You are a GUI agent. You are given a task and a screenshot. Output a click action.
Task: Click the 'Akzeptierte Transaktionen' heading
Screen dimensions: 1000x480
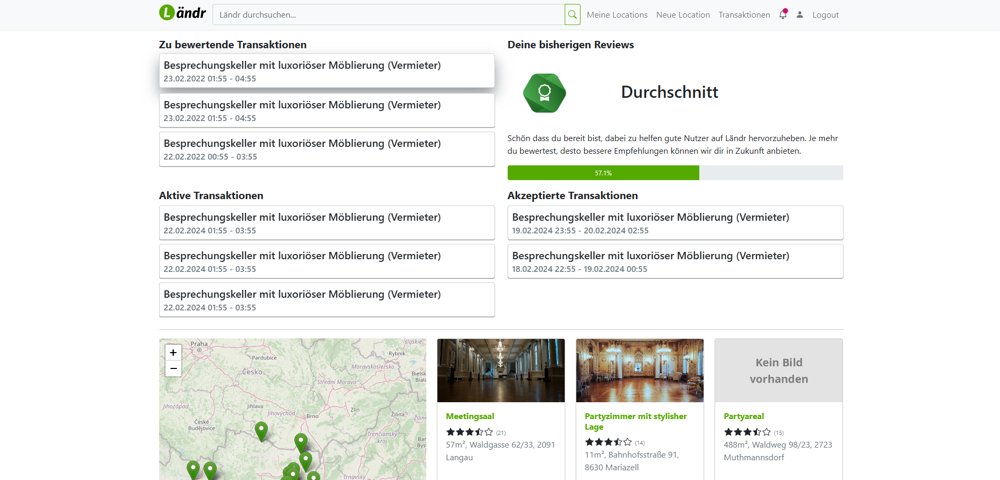pos(573,196)
